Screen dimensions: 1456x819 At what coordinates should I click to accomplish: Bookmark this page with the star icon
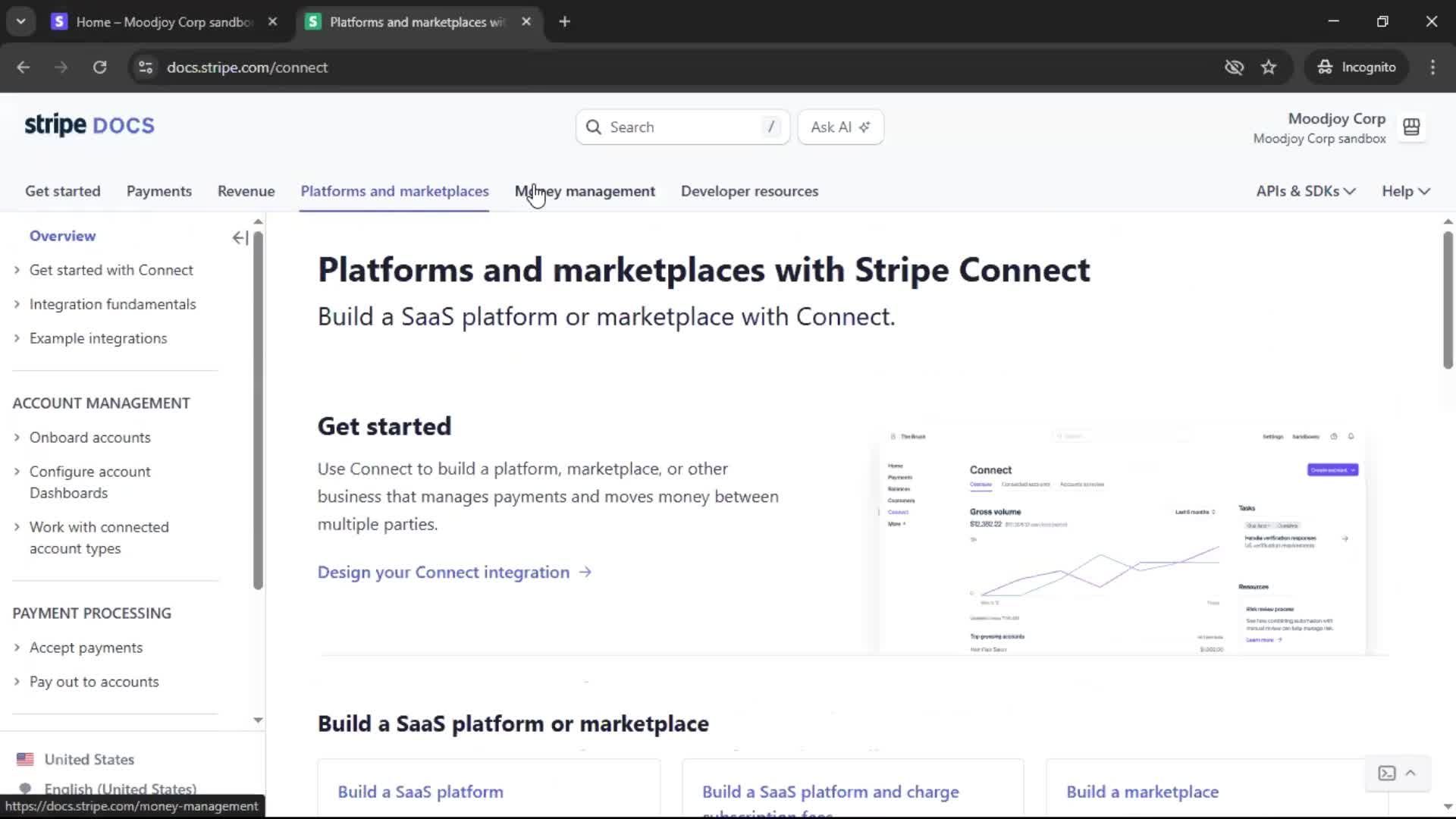1269,67
